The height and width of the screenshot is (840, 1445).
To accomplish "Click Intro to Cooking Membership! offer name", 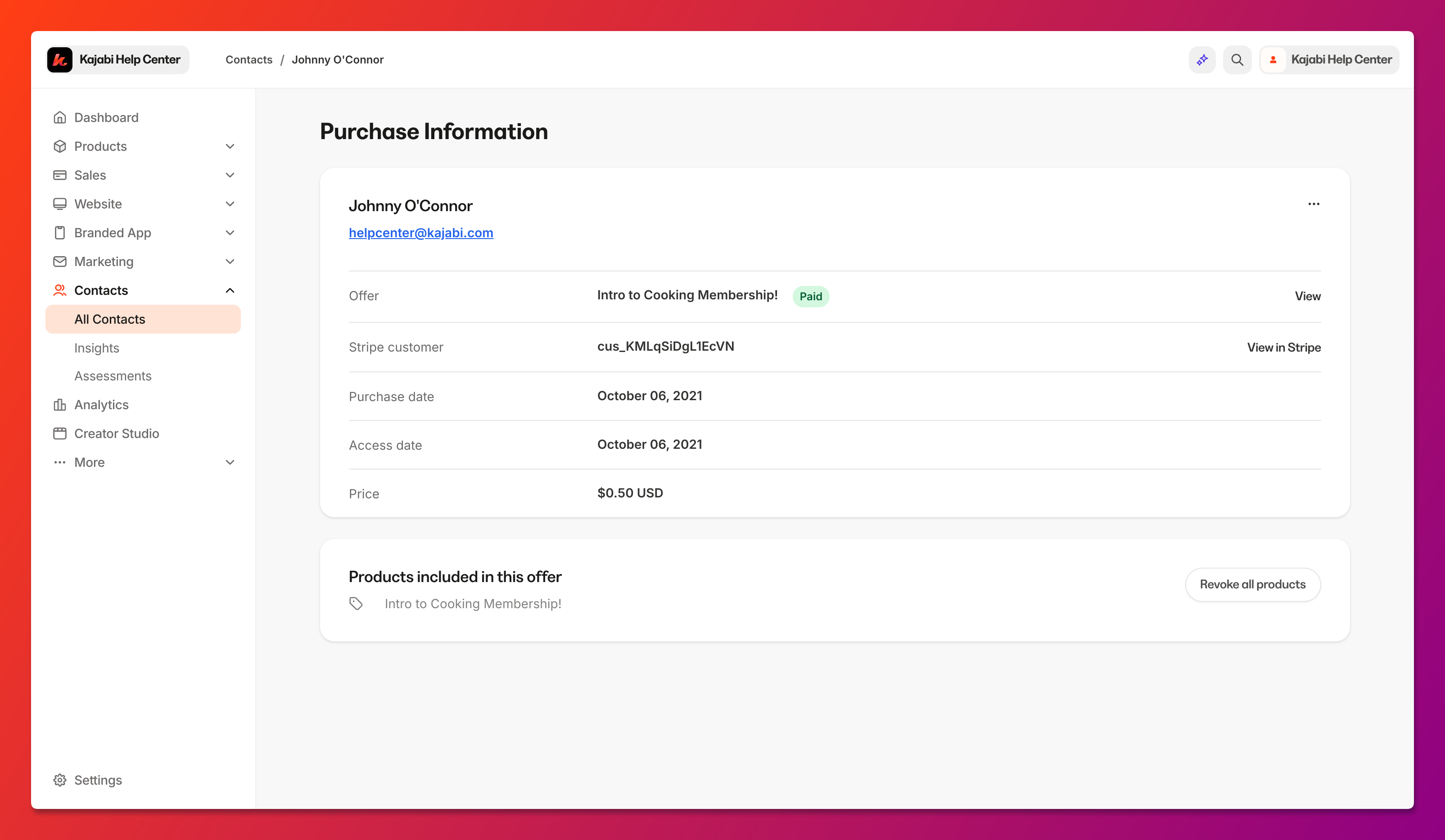I will click(687, 295).
